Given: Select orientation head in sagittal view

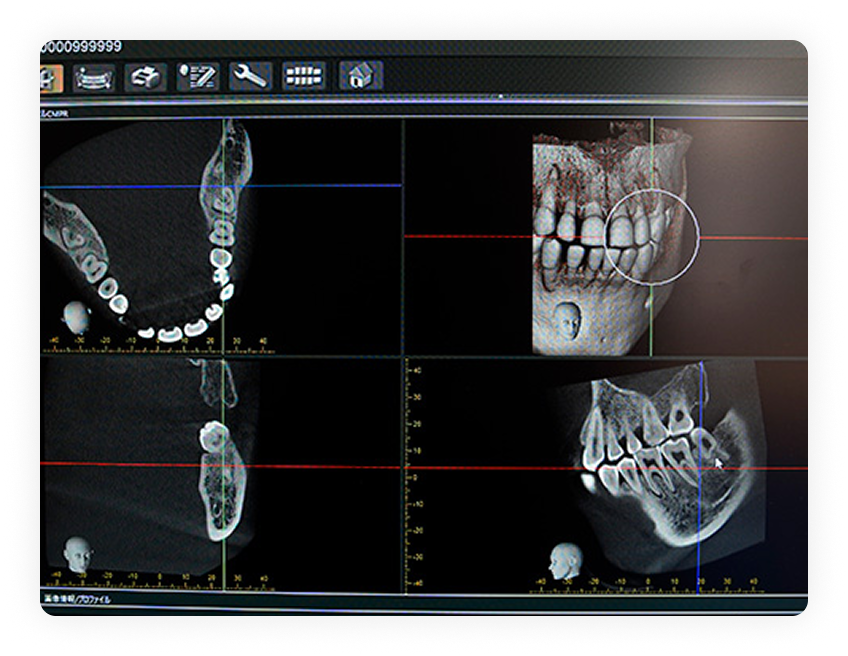Looking at the screenshot, I should (565, 560).
